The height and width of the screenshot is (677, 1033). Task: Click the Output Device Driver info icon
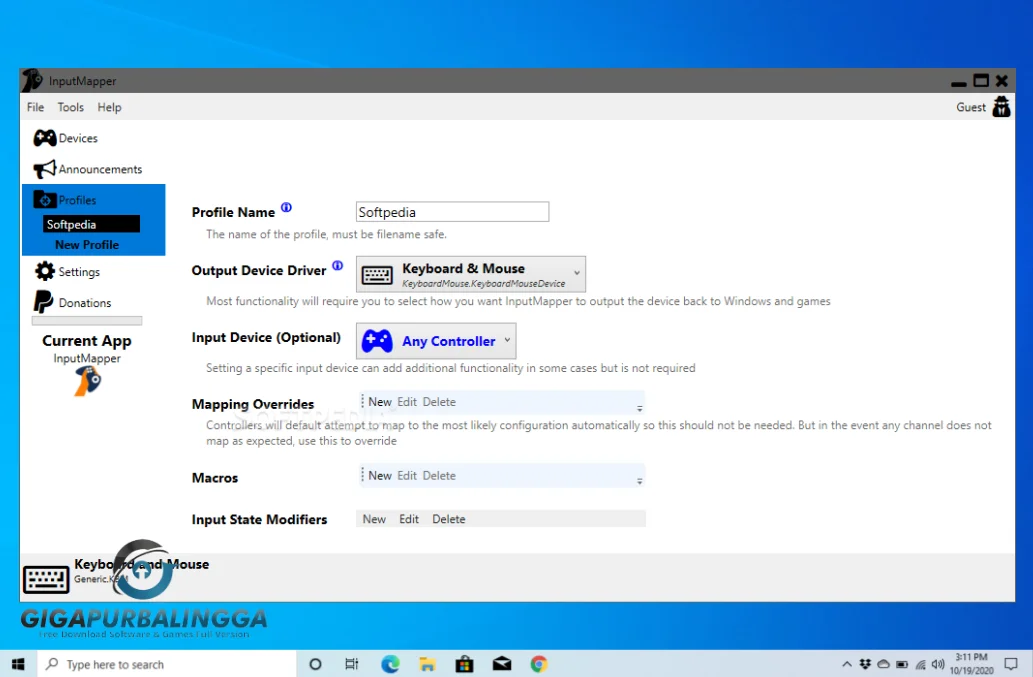339,265
